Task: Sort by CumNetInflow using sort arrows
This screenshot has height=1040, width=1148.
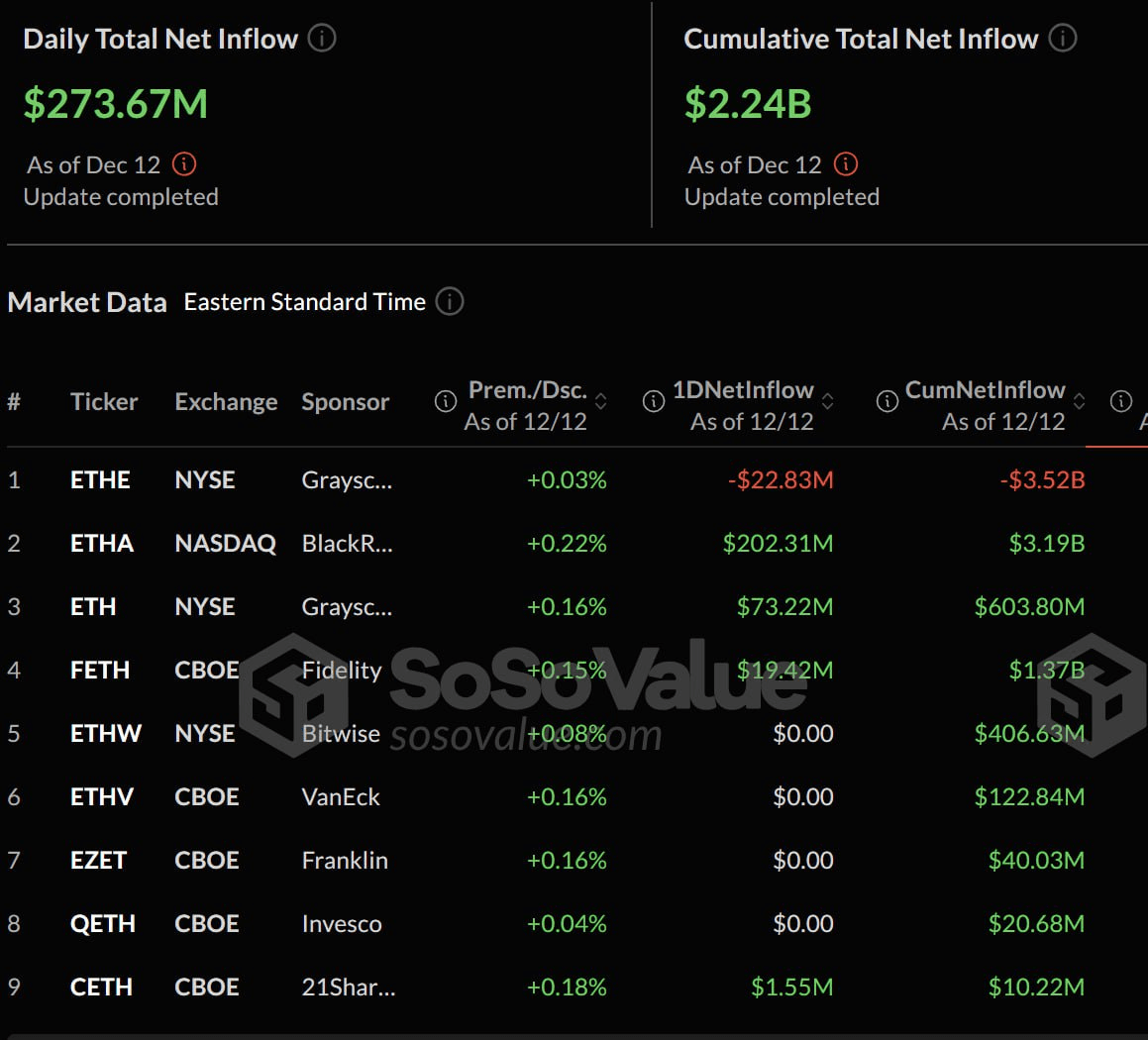Action: tap(1079, 401)
